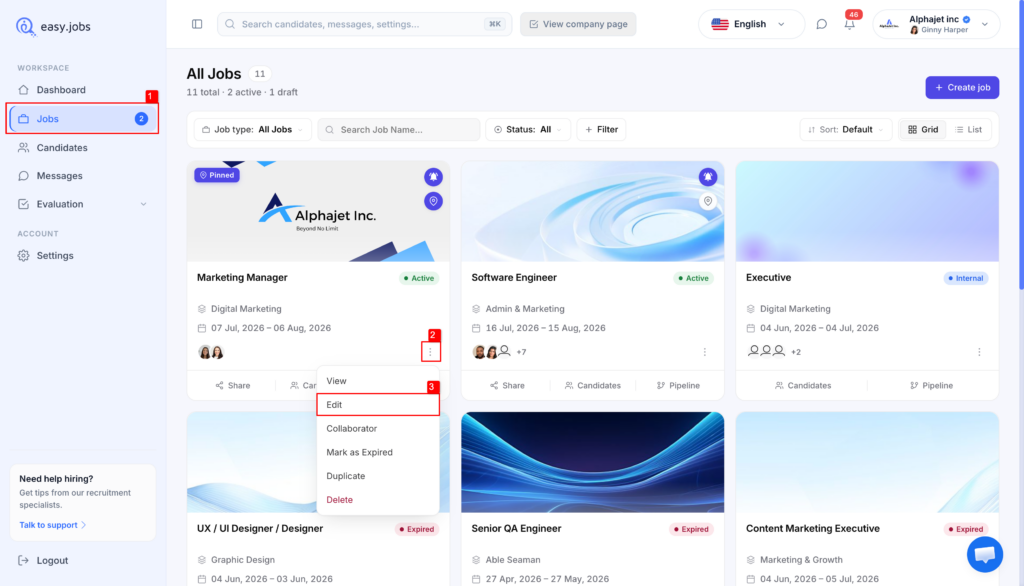Click Talk to support link
This screenshot has height=586, width=1024.
tap(52, 525)
